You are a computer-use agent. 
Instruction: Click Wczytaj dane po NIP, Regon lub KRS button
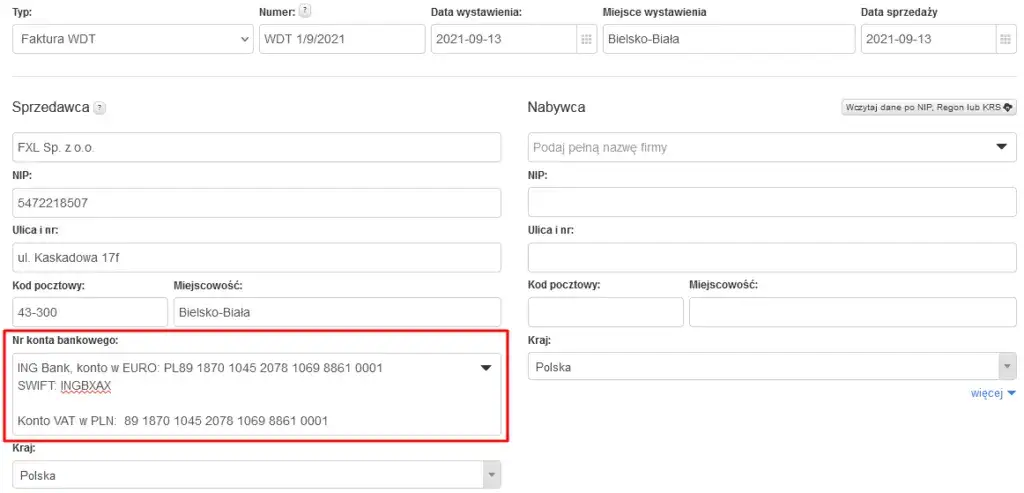point(929,108)
